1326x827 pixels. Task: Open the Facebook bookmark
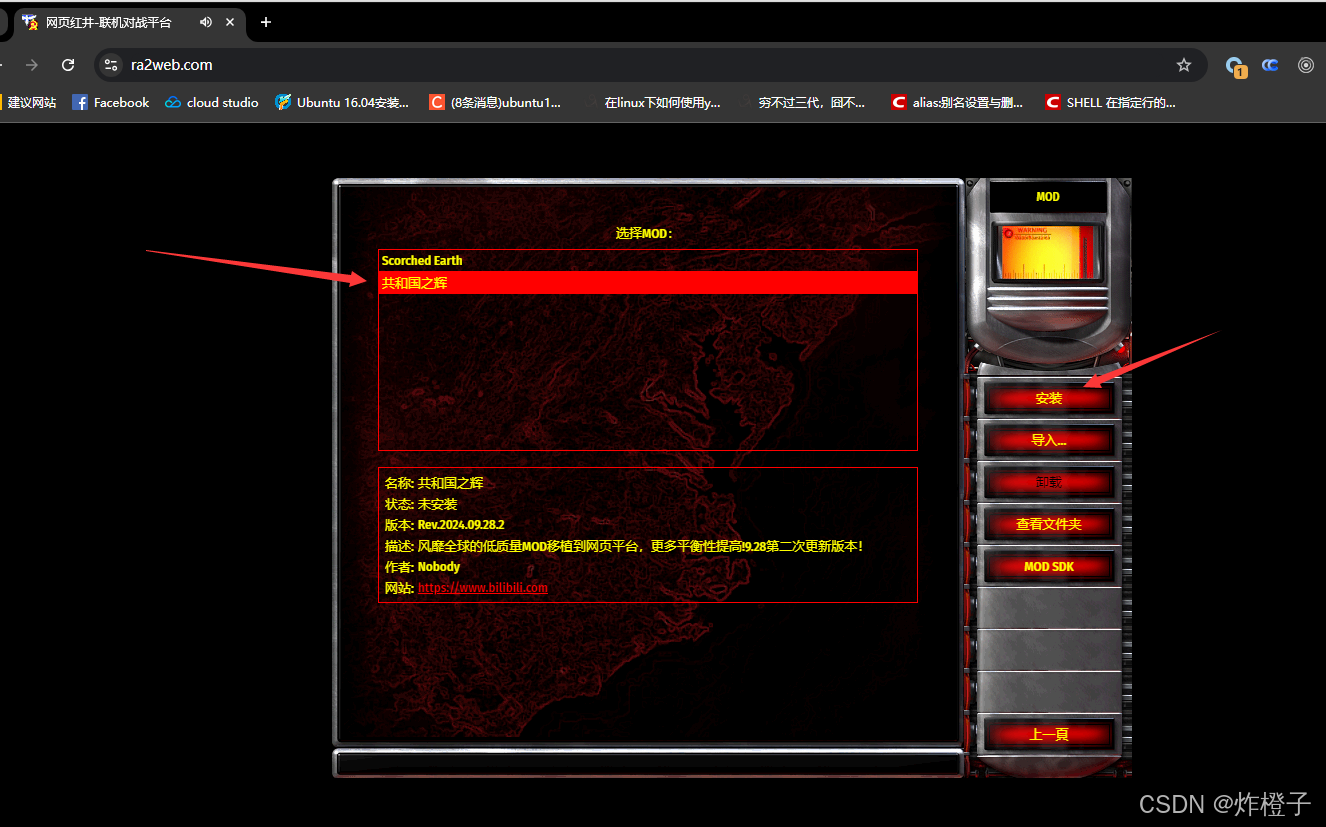pyautogui.click(x=111, y=102)
